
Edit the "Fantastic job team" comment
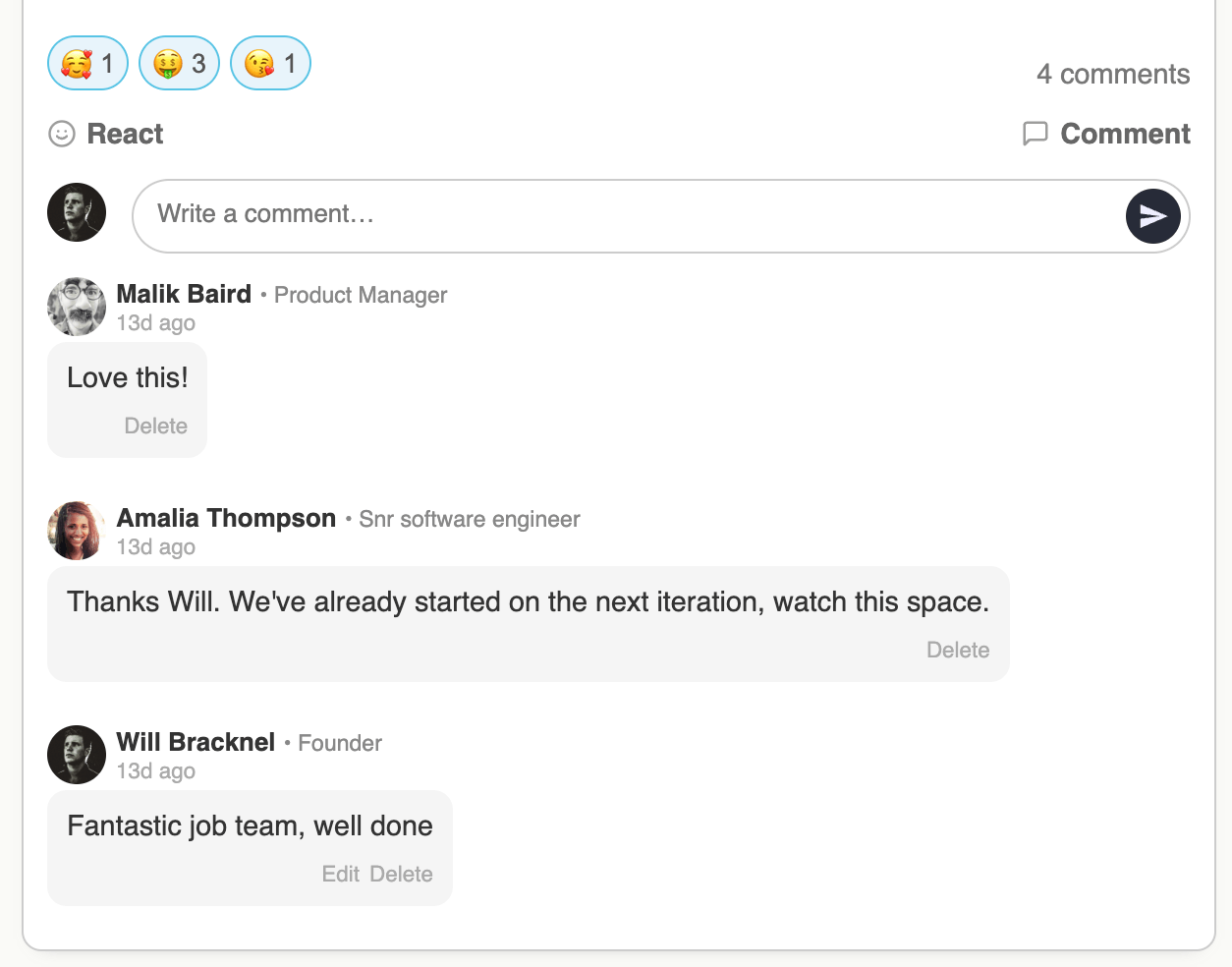click(x=340, y=874)
